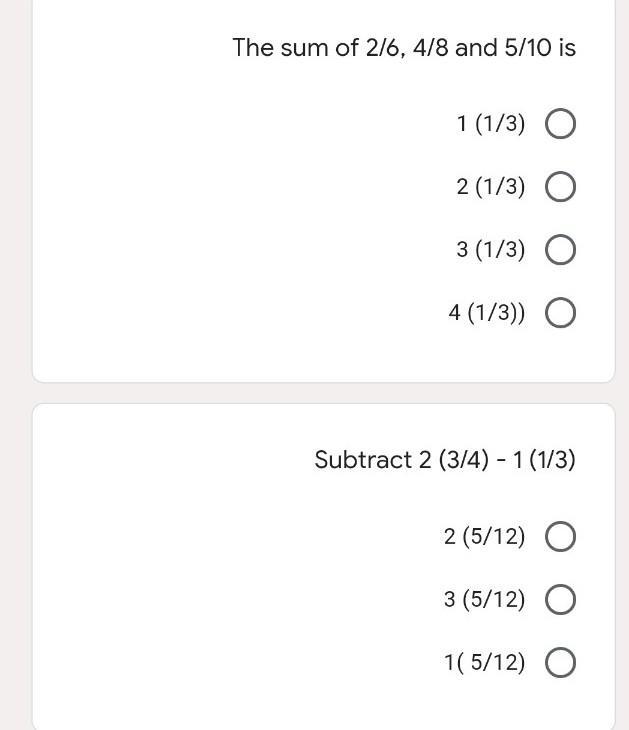Viewport: 629px width, 730px height.
Task: Select the 1 (1/3) radio button
Action: pos(560,124)
